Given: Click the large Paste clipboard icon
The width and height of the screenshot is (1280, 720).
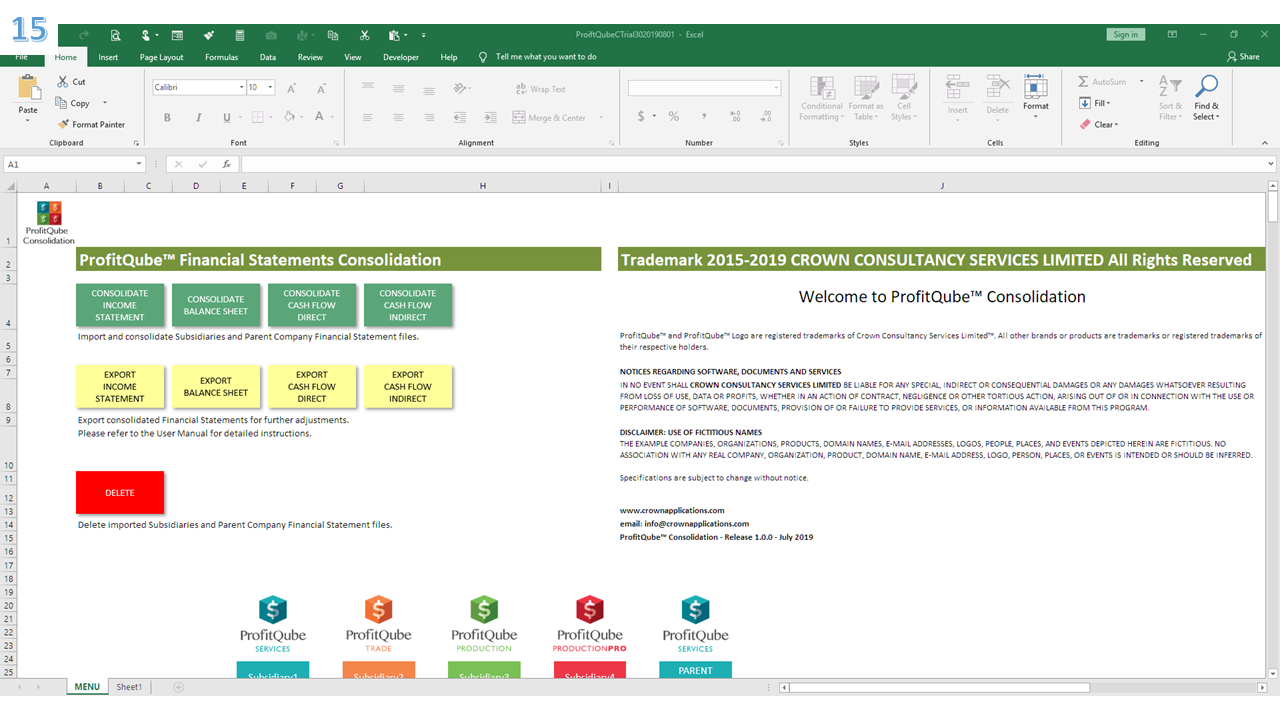Looking at the screenshot, I should (28, 88).
